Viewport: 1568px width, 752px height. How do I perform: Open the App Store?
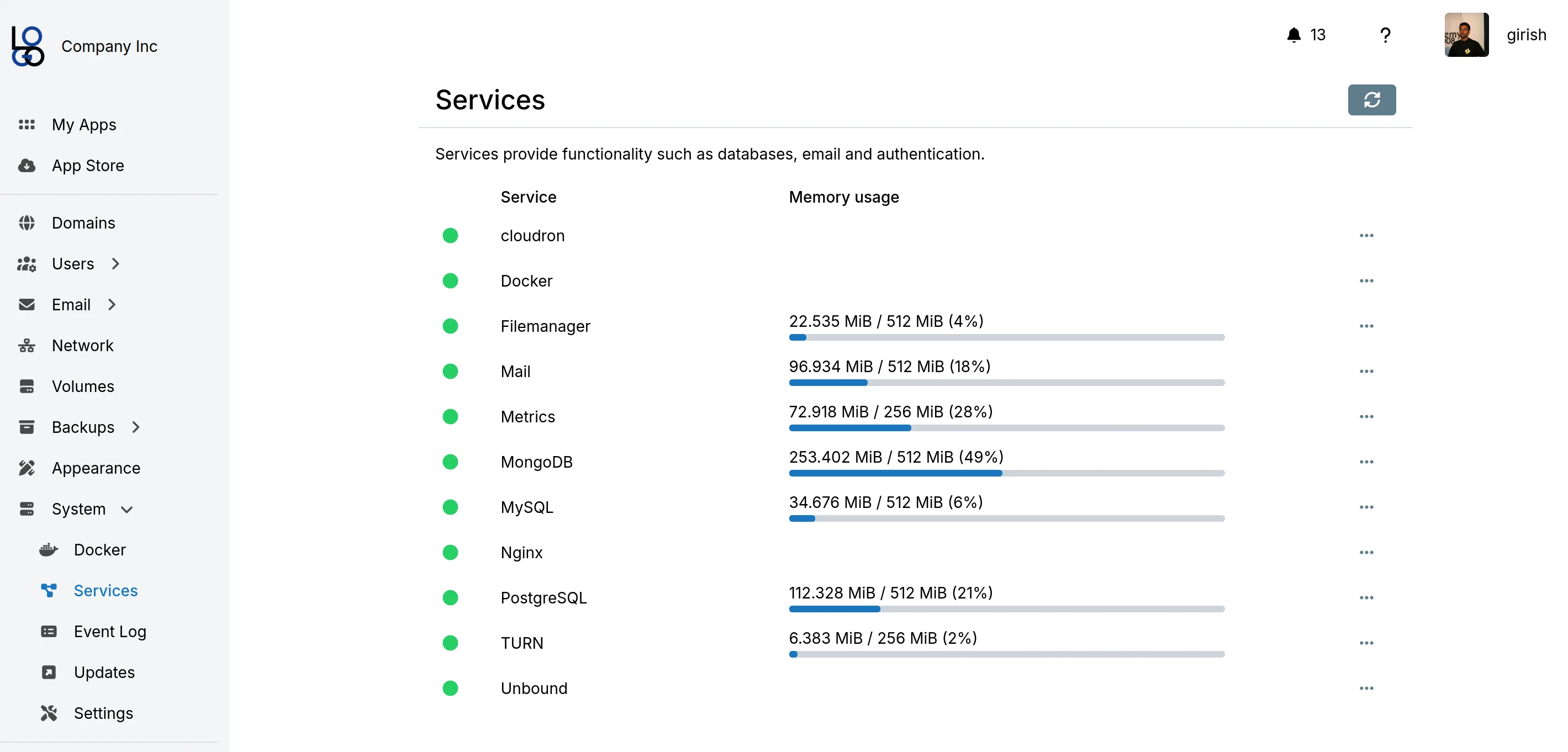(x=88, y=165)
